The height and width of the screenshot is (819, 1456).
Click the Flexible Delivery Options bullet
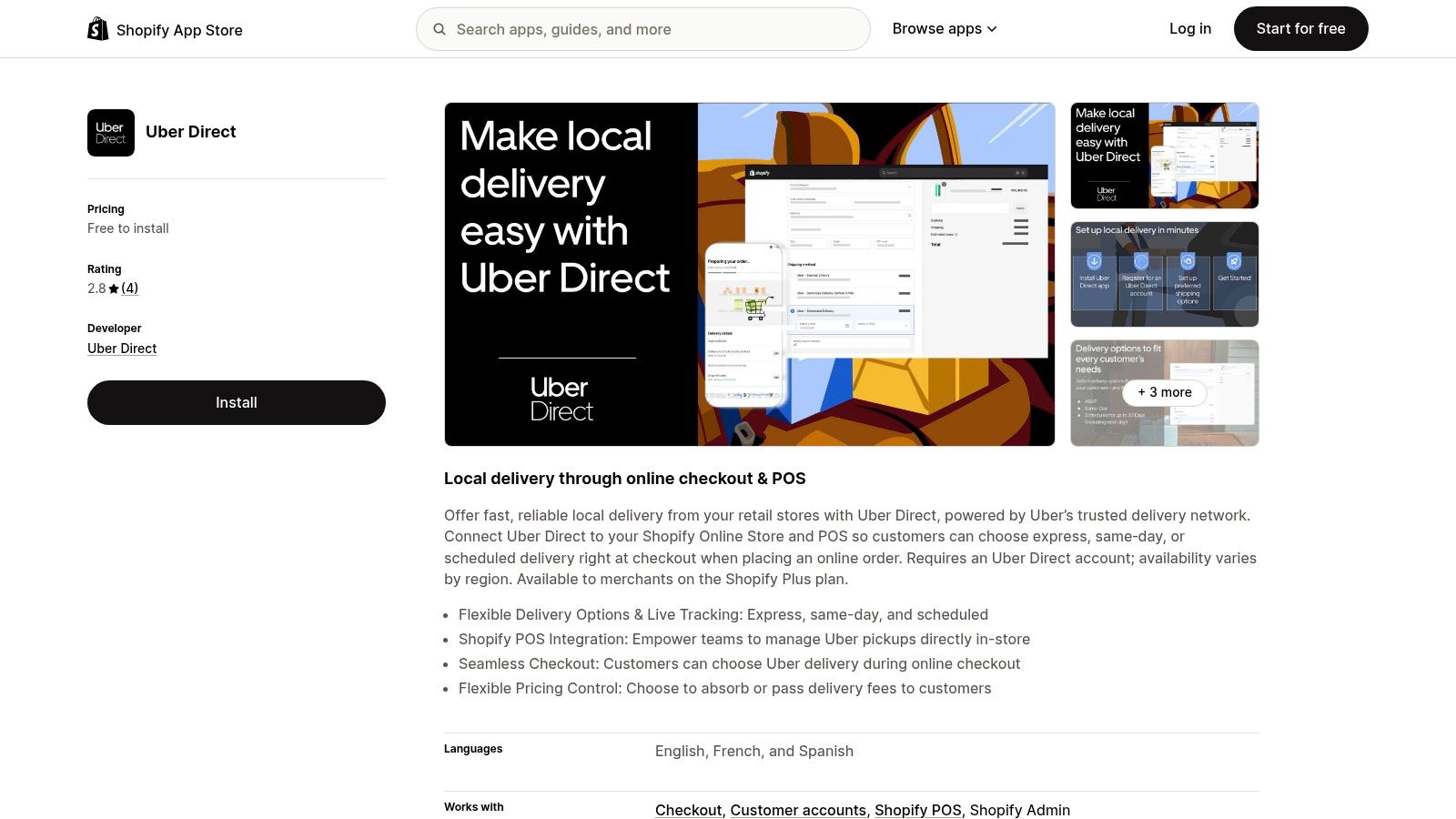click(x=723, y=615)
